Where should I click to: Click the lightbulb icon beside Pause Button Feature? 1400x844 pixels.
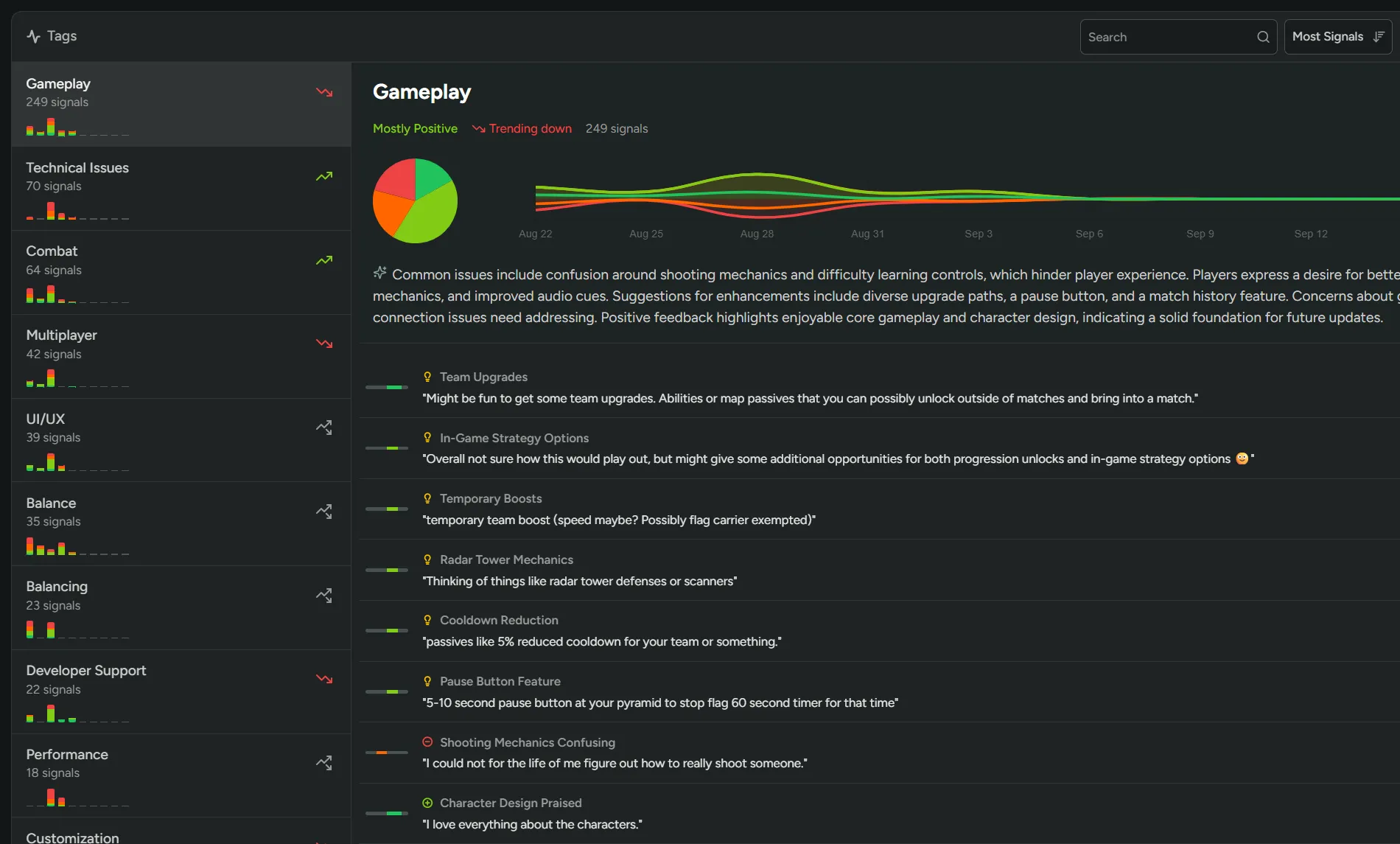point(427,681)
